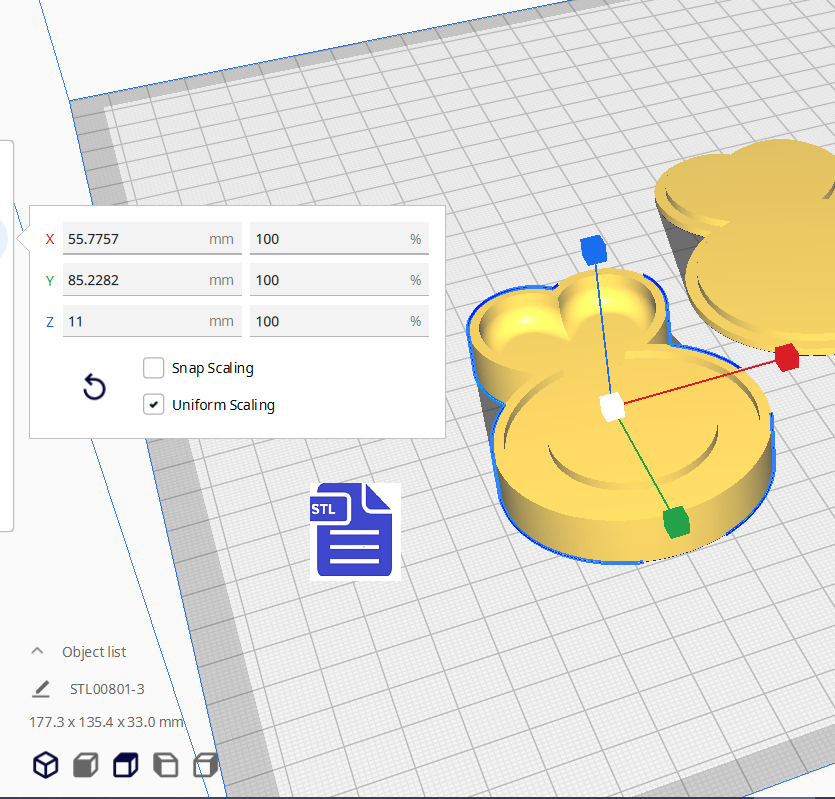The height and width of the screenshot is (799, 835).
Task: Collapse the Object list chevron
Action: 37,651
